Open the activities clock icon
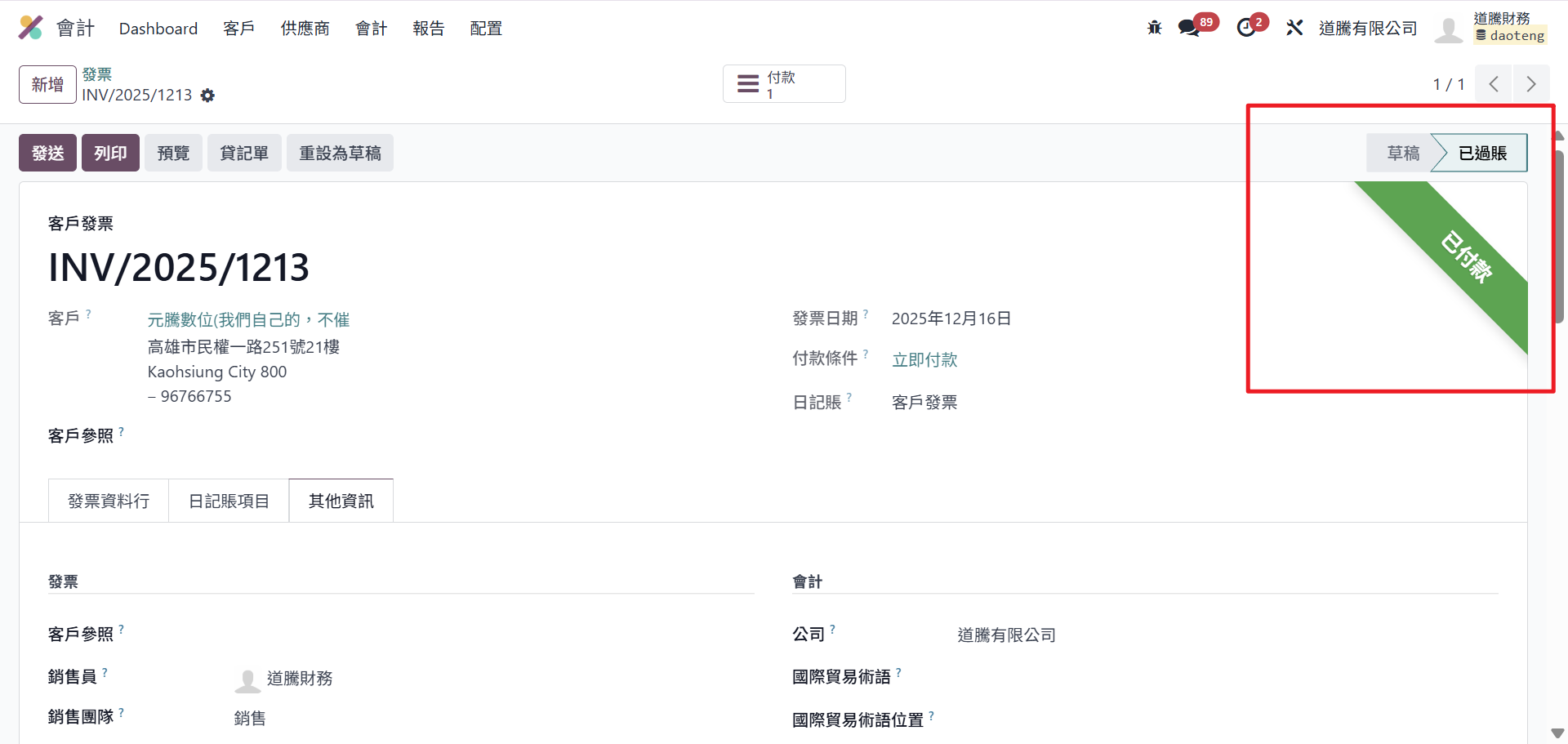The image size is (1568, 744). [1246, 28]
